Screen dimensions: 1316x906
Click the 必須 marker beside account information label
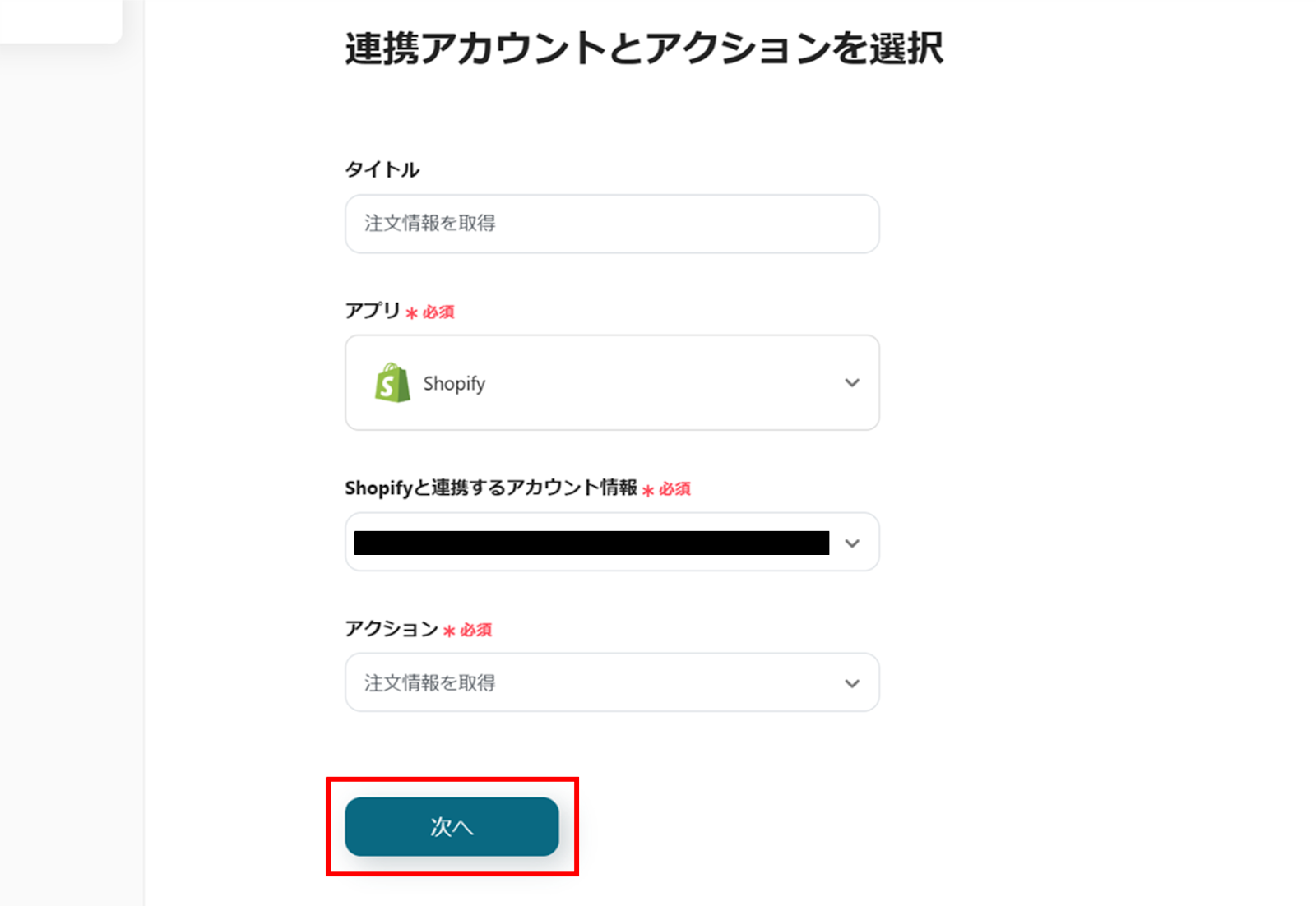tap(674, 489)
